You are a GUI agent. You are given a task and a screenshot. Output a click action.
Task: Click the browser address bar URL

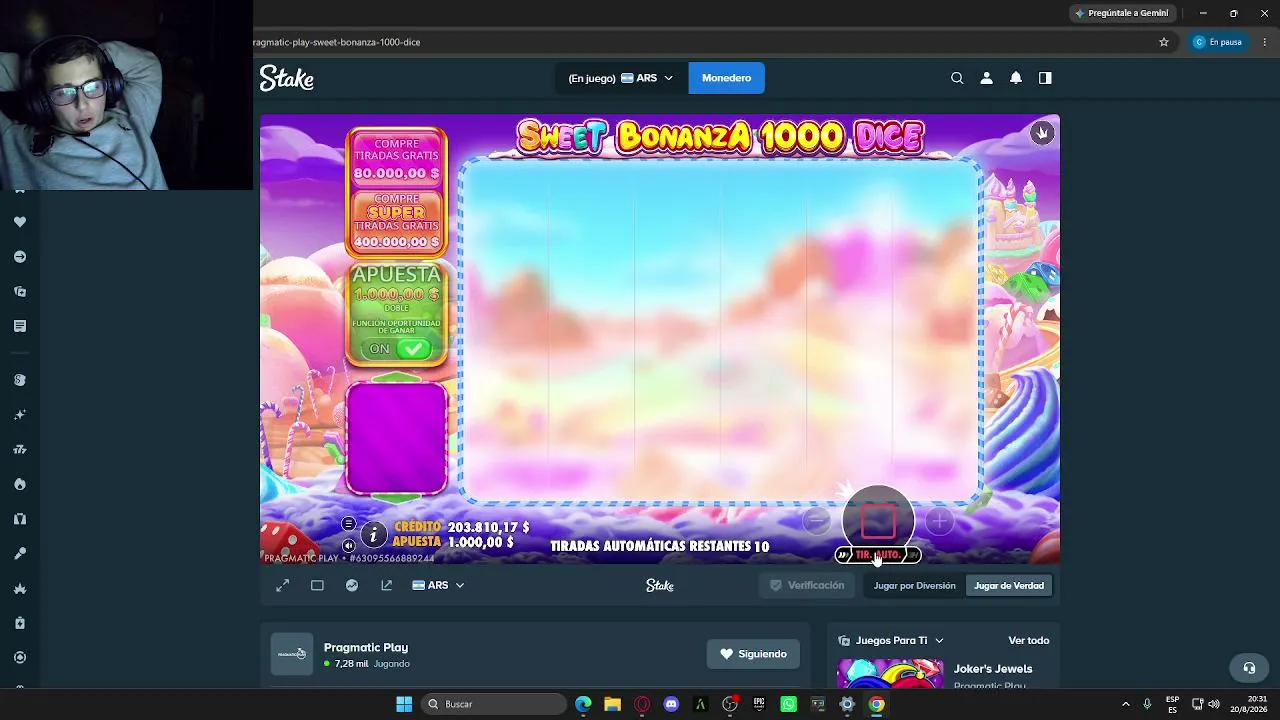337,42
